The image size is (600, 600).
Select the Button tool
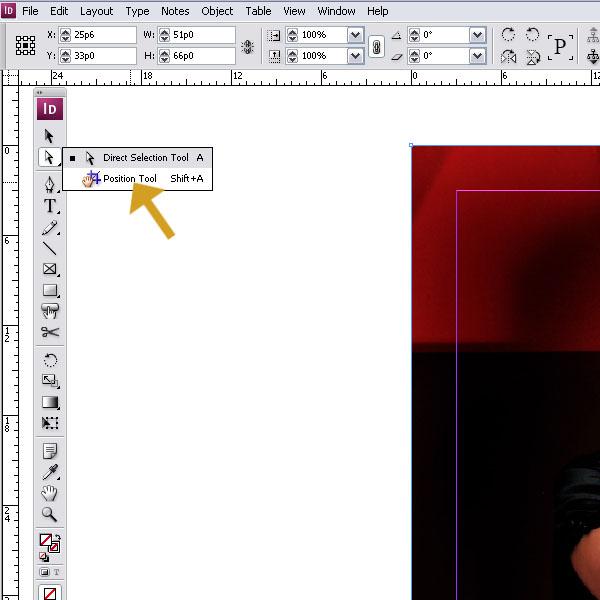tap(49, 311)
